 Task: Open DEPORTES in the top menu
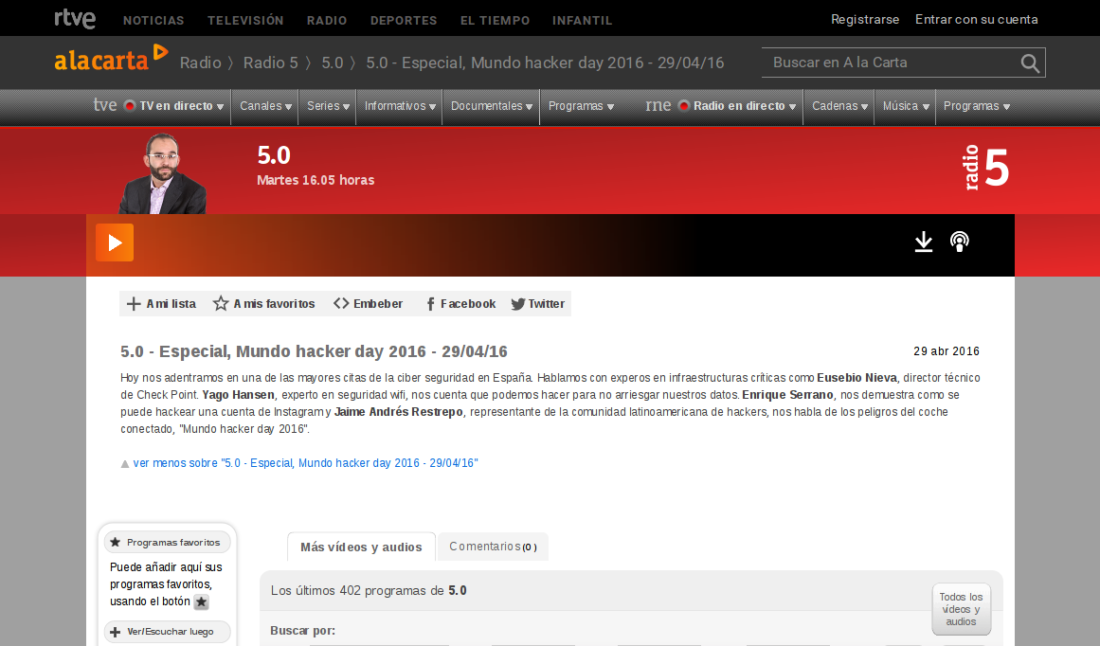(403, 20)
